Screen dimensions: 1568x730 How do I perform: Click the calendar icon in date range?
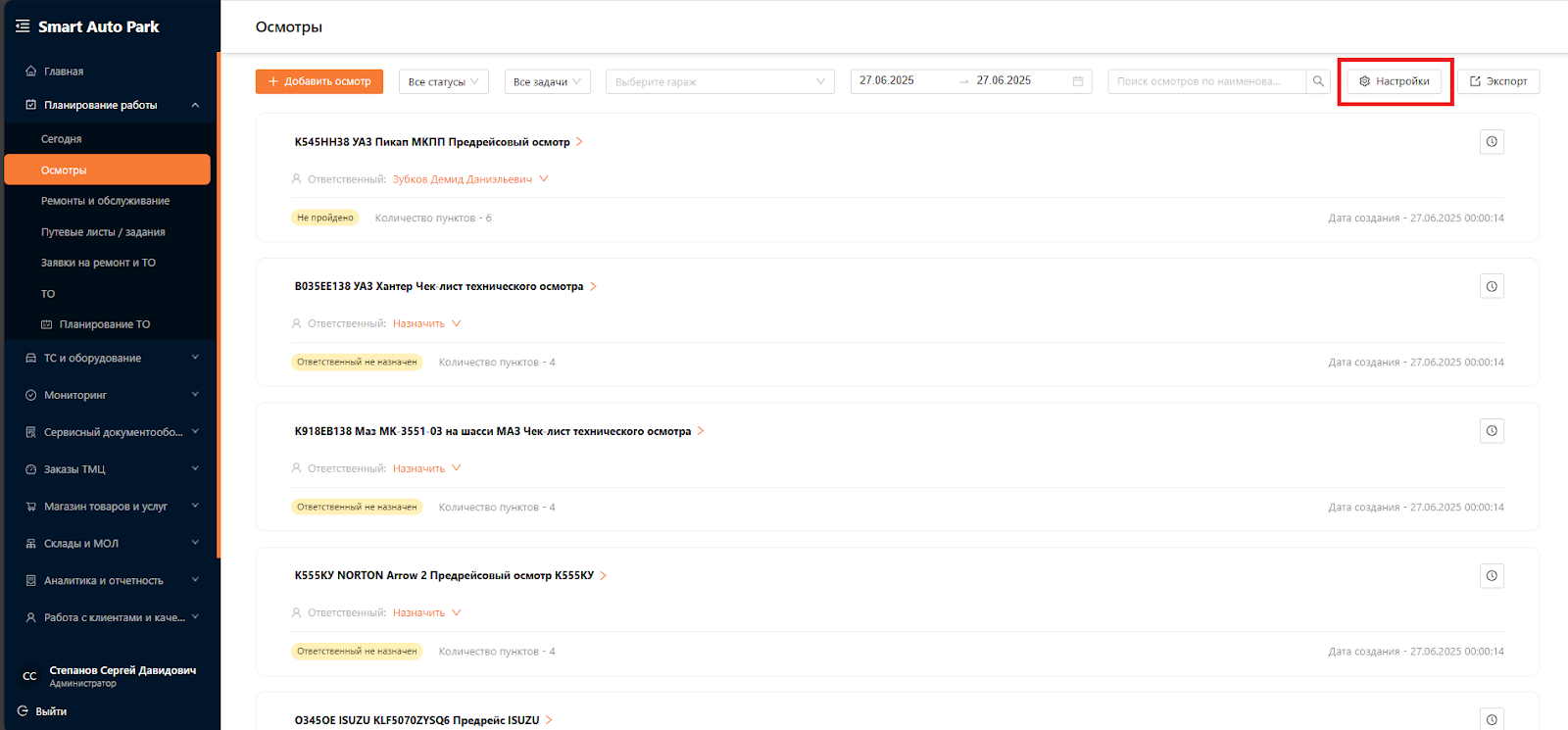coord(1078,81)
